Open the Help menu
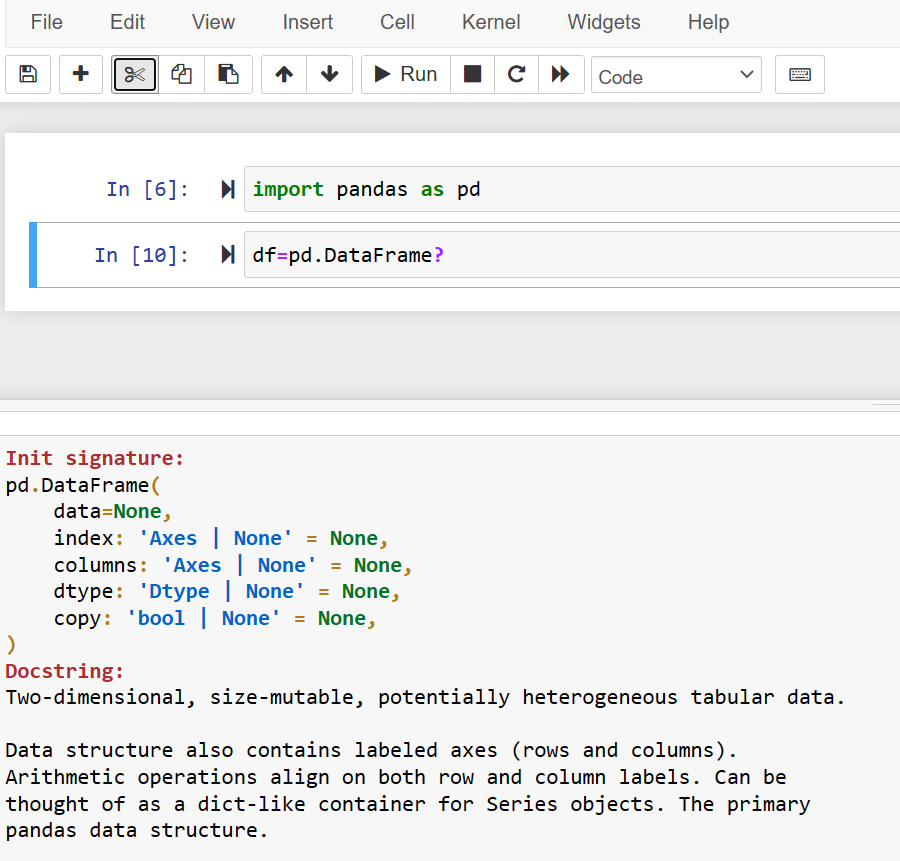This screenshot has width=900, height=861. pos(708,22)
